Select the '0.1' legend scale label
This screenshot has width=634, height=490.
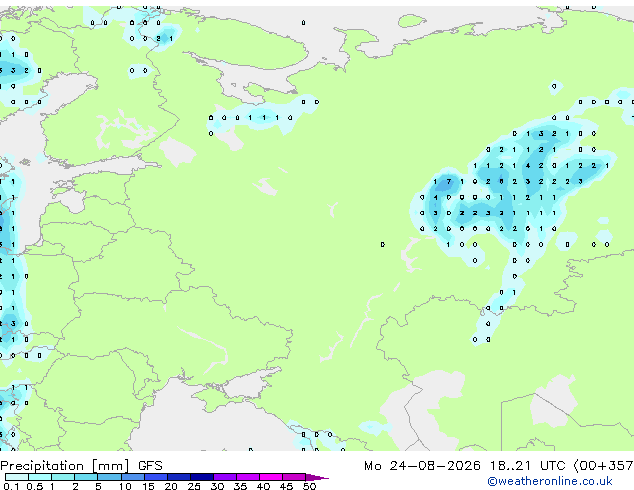click(11, 486)
